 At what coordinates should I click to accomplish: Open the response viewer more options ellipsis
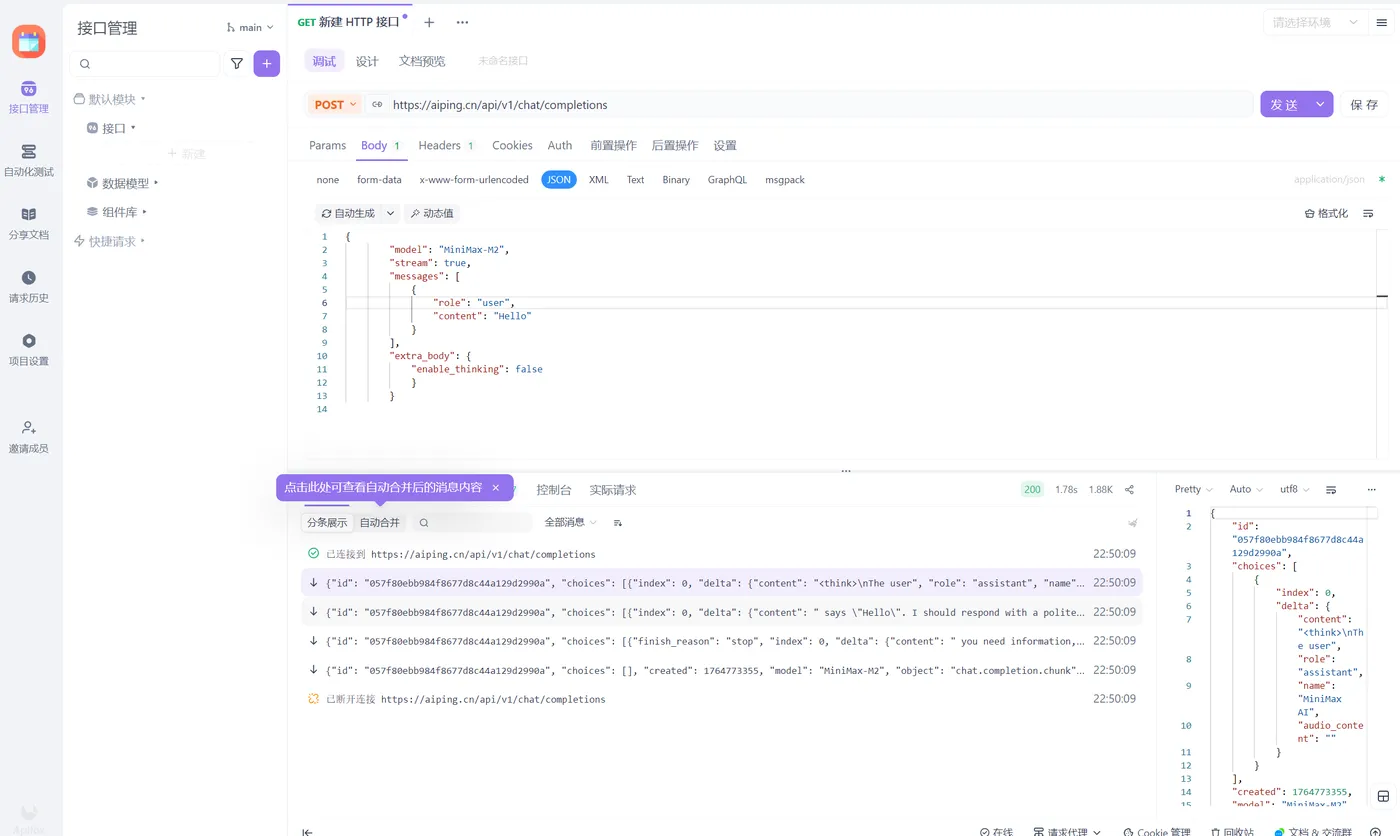coord(1371,490)
